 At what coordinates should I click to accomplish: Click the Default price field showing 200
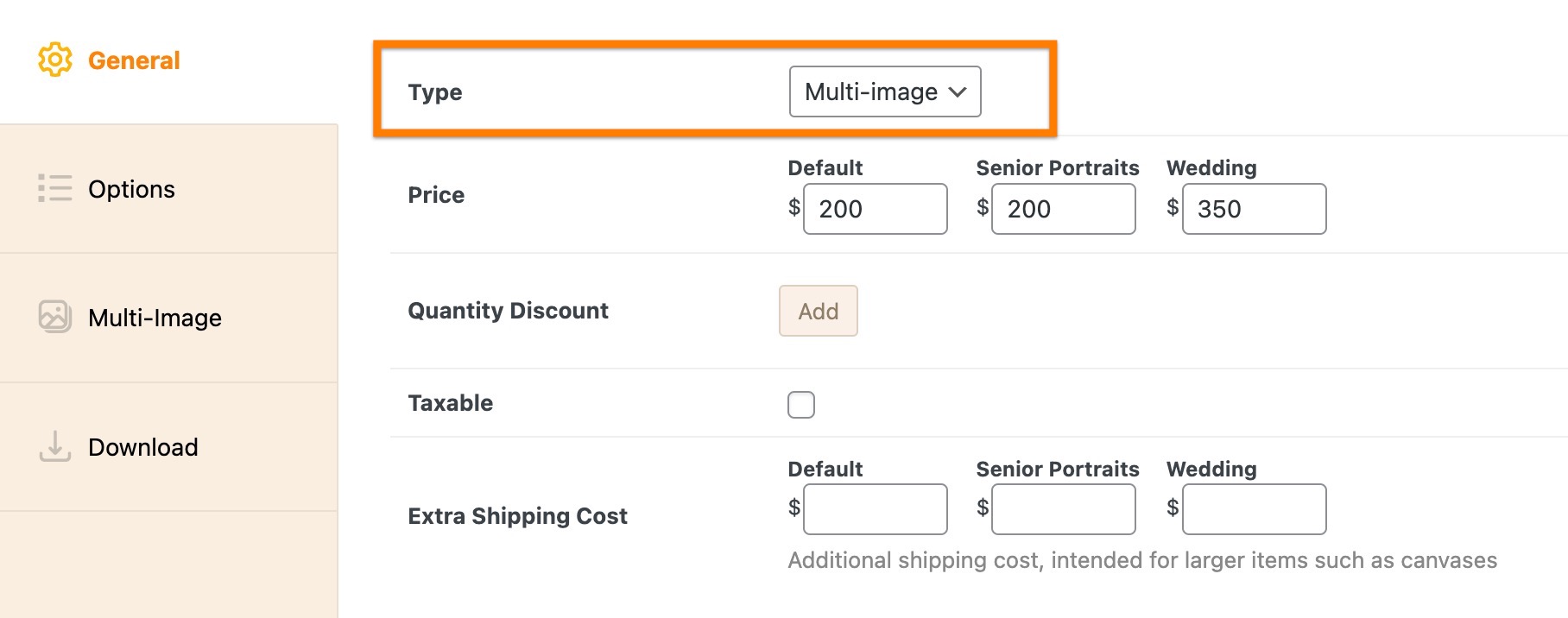(874, 209)
